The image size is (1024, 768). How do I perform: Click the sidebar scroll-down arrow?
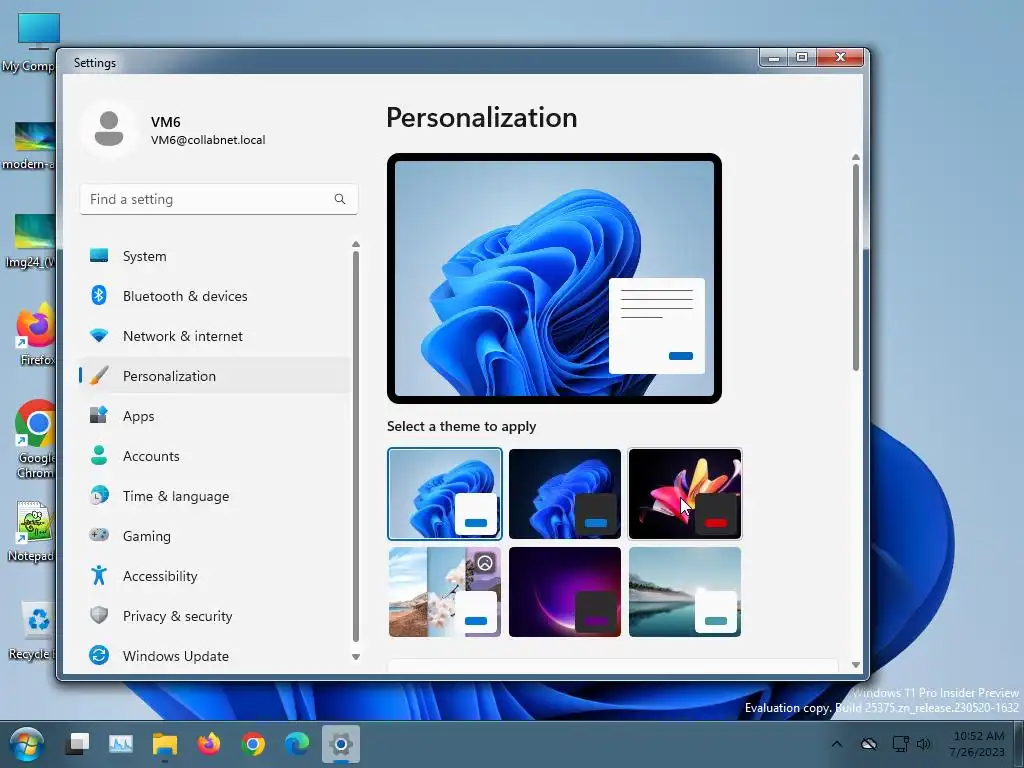coord(356,657)
